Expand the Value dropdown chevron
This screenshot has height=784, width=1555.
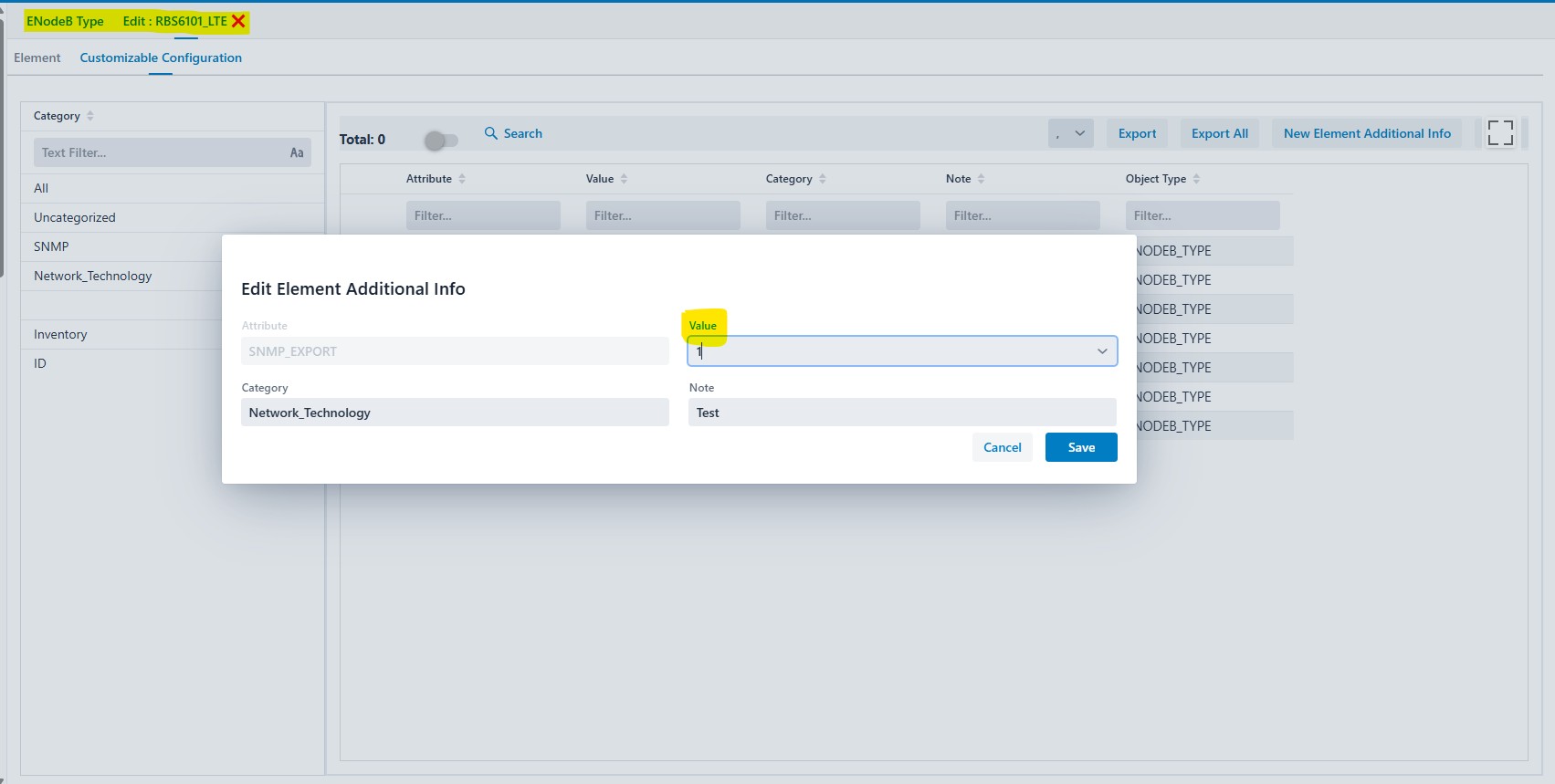pos(1102,351)
